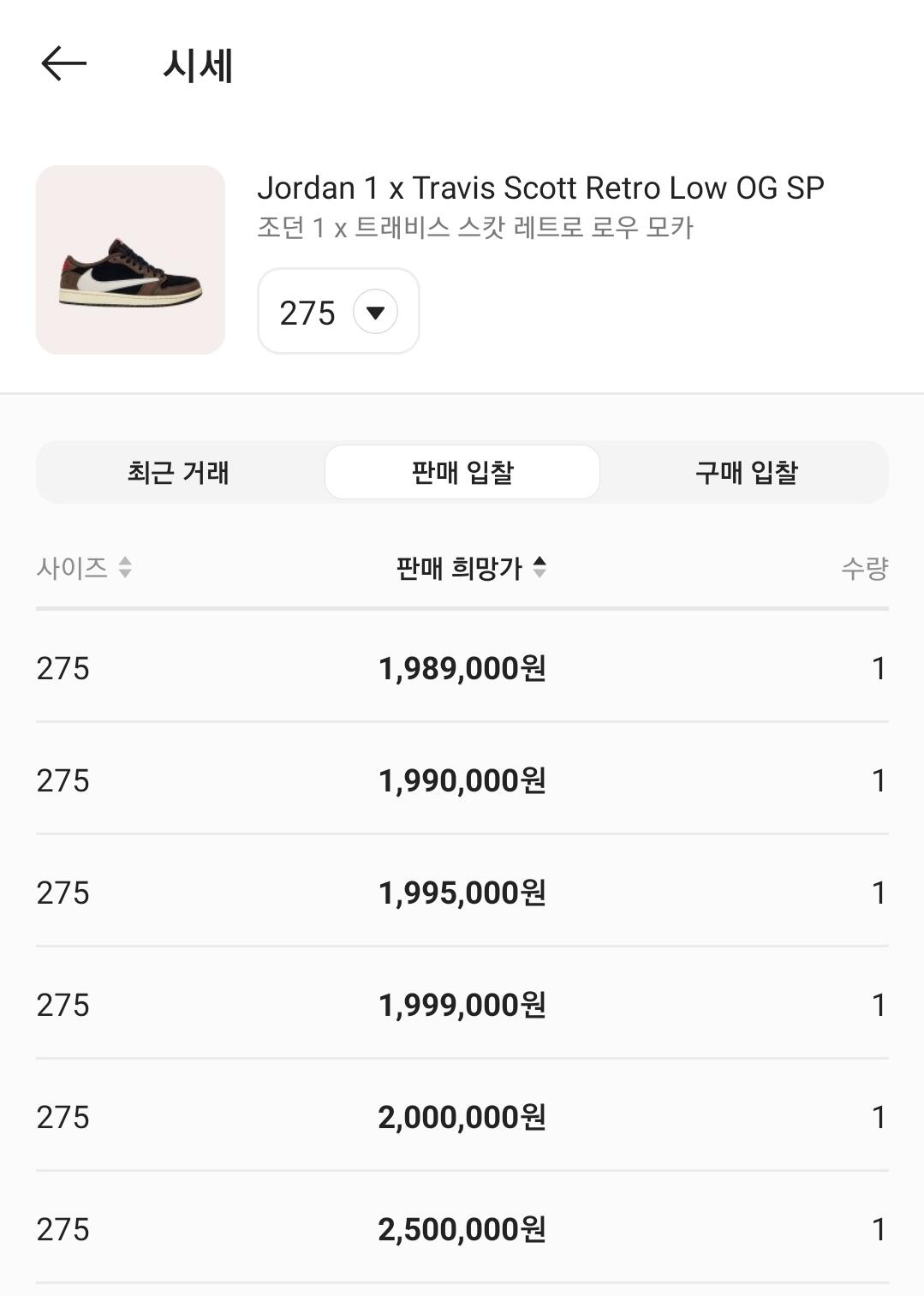Click the Jordan 1 x Travis Scott title

coord(540,188)
